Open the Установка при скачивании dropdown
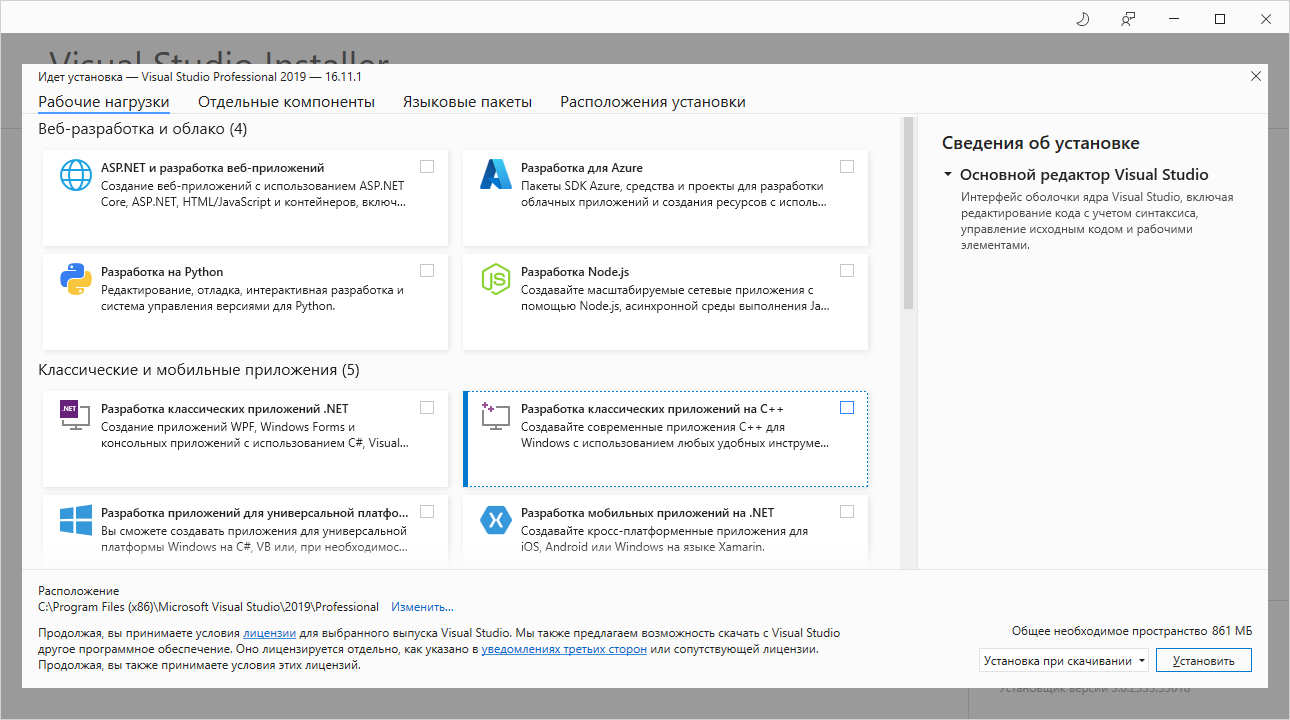Image resolution: width=1290 pixels, height=720 pixels. point(1064,661)
